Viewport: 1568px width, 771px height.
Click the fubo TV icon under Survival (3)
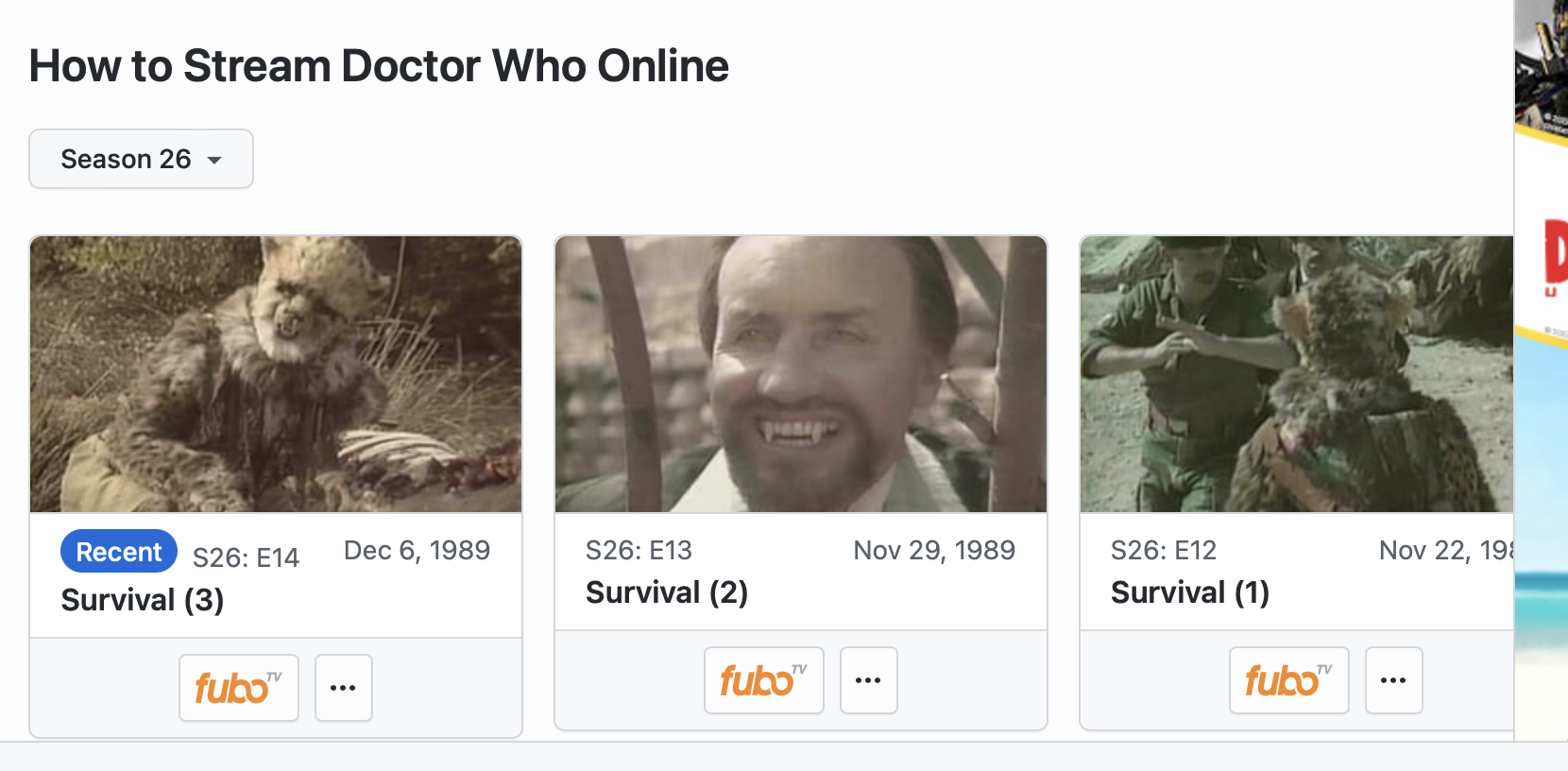tap(239, 688)
